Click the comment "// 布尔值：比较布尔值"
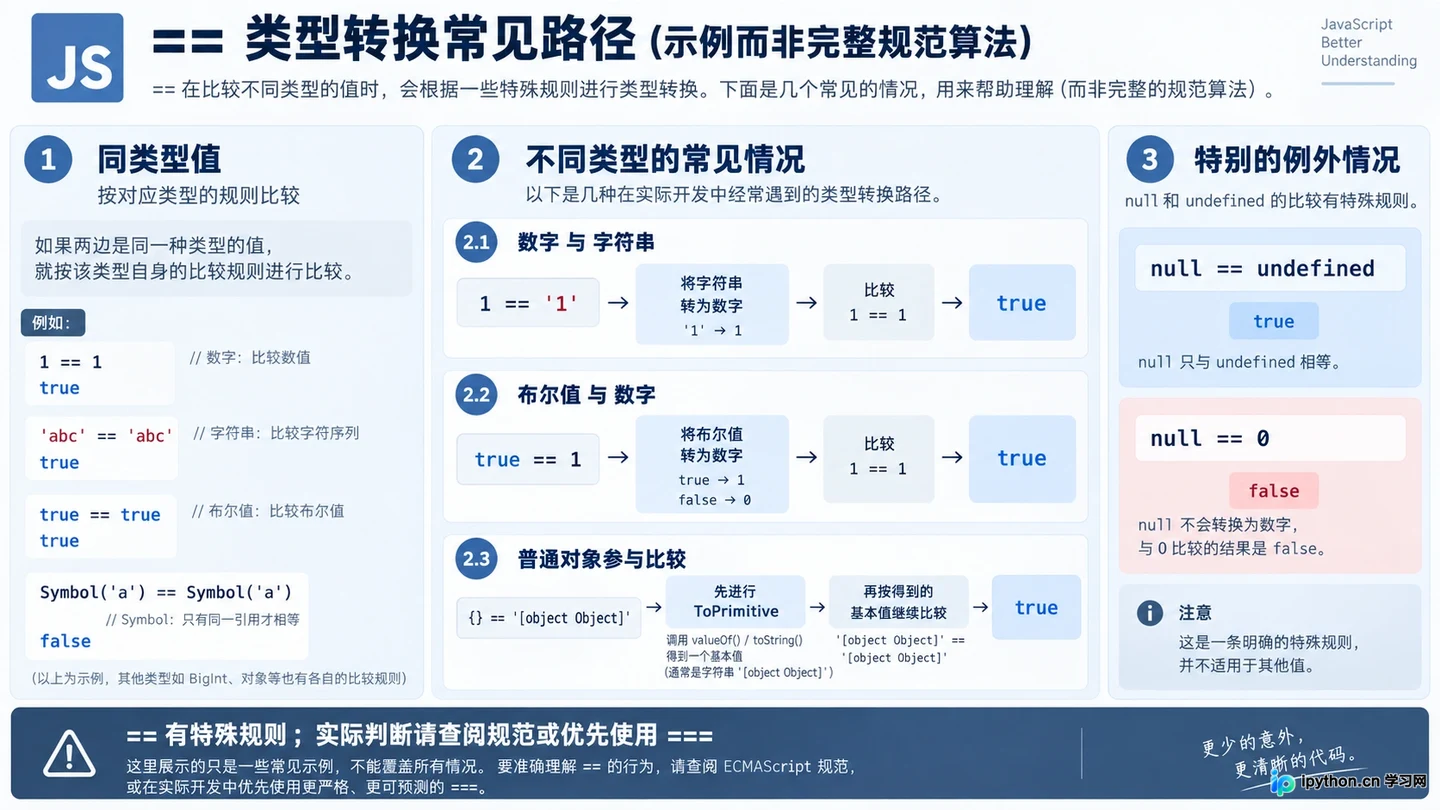This screenshot has width=1440, height=810. coord(268,511)
